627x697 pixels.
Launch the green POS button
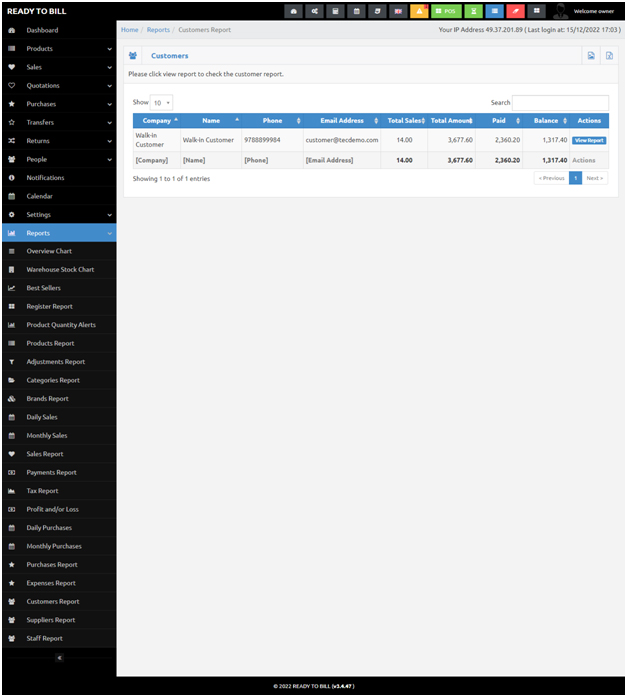point(446,11)
